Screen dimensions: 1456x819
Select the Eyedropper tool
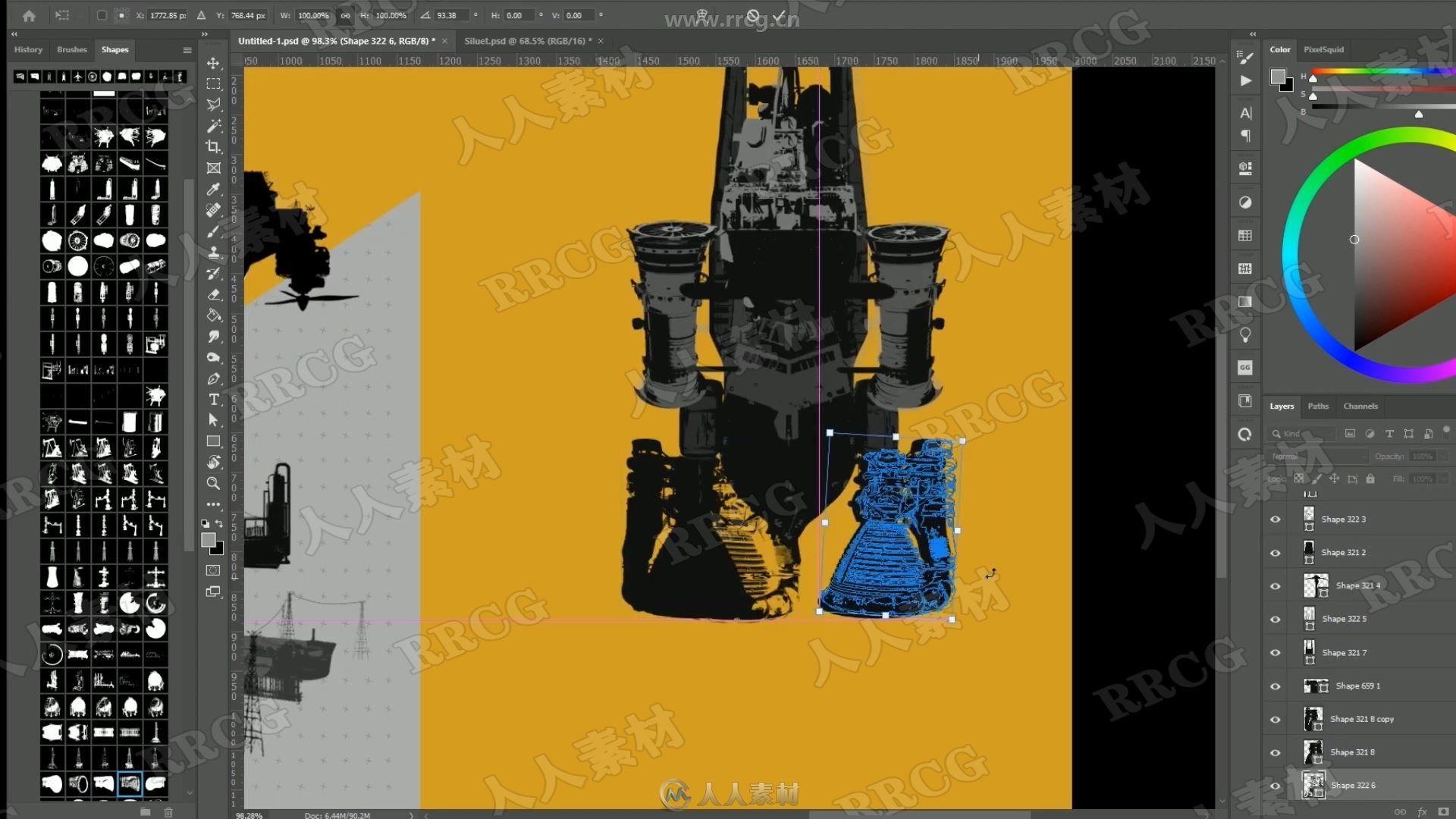[x=214, y=189]
